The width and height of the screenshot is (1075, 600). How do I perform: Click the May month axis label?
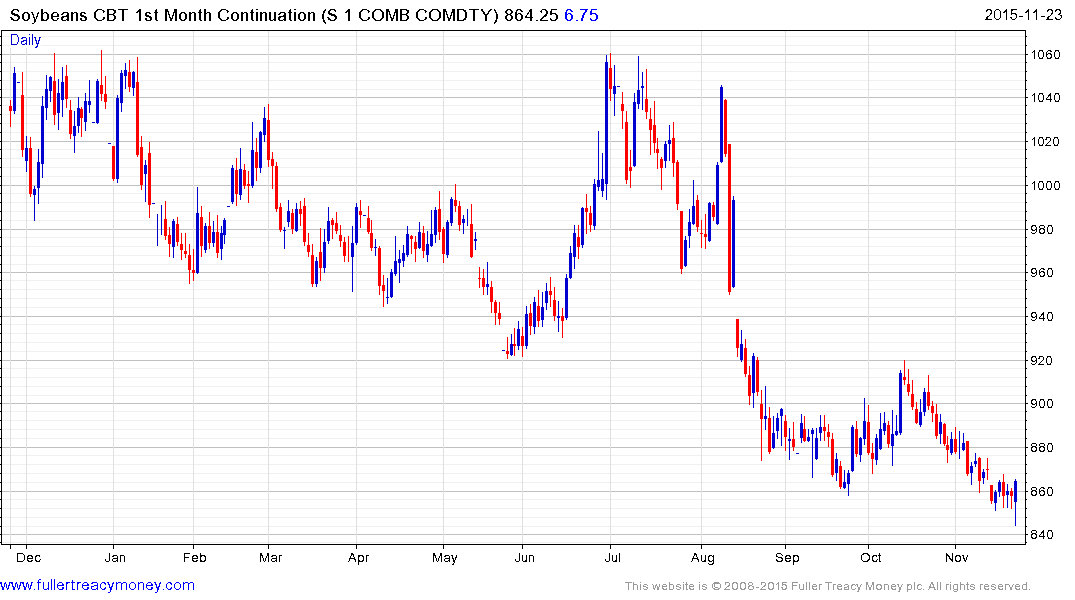[x=444, y=557]
